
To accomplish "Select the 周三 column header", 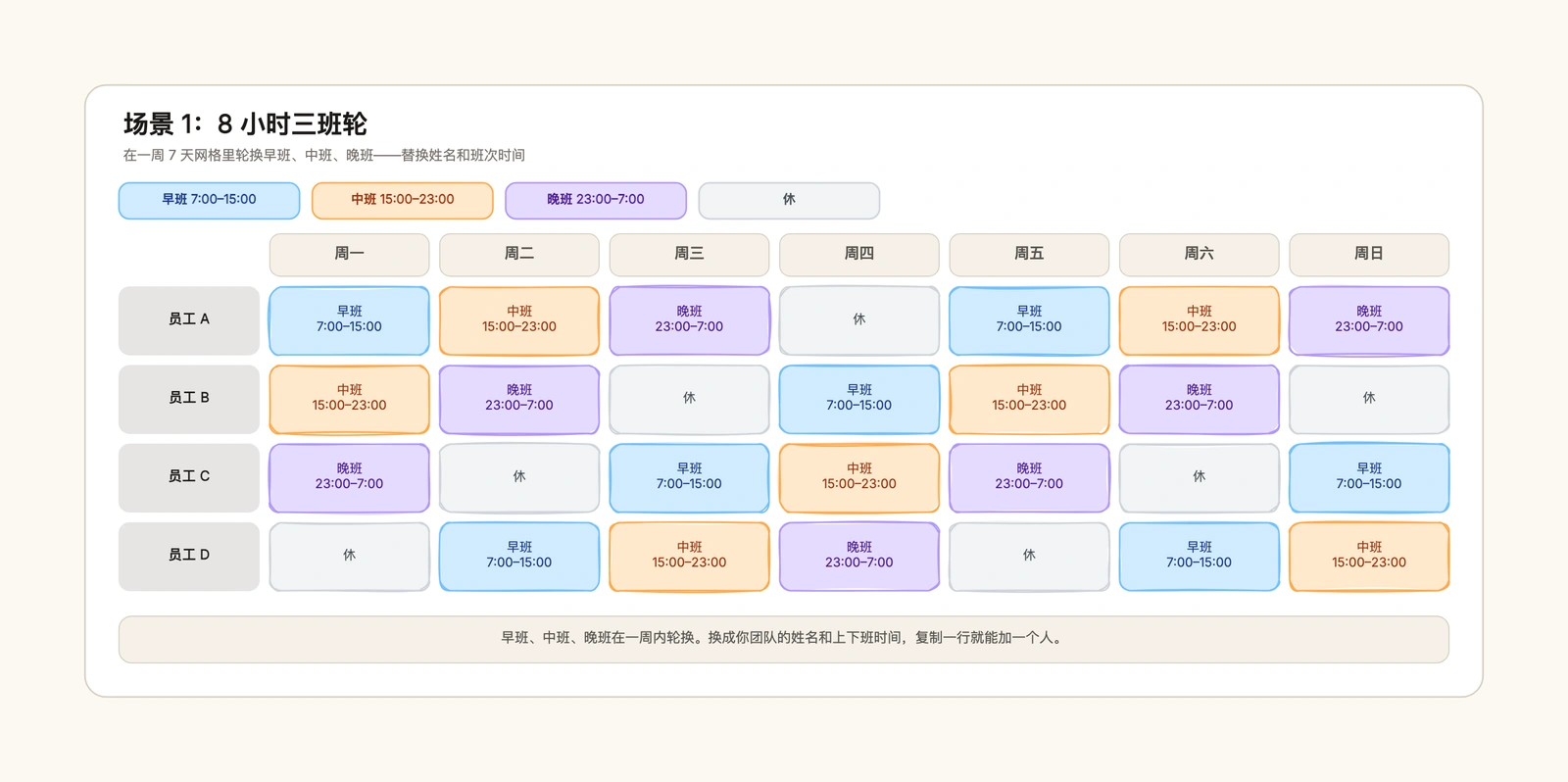I will click(689, 254).
